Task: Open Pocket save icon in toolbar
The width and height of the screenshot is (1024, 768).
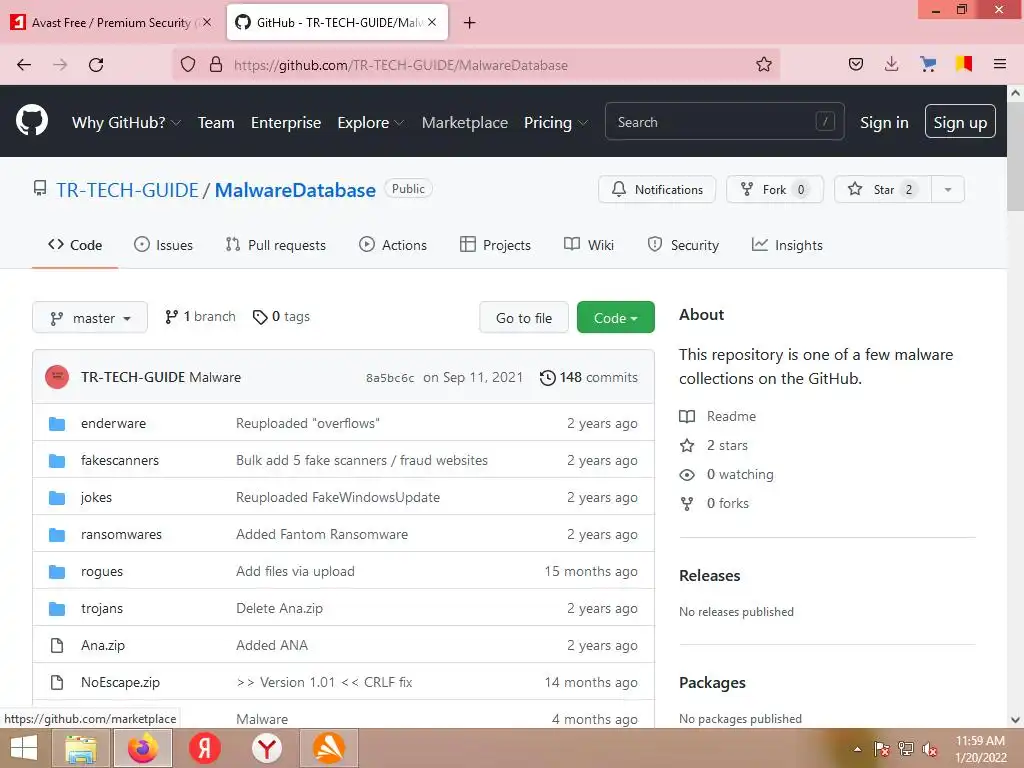Action: coord(856,64)
